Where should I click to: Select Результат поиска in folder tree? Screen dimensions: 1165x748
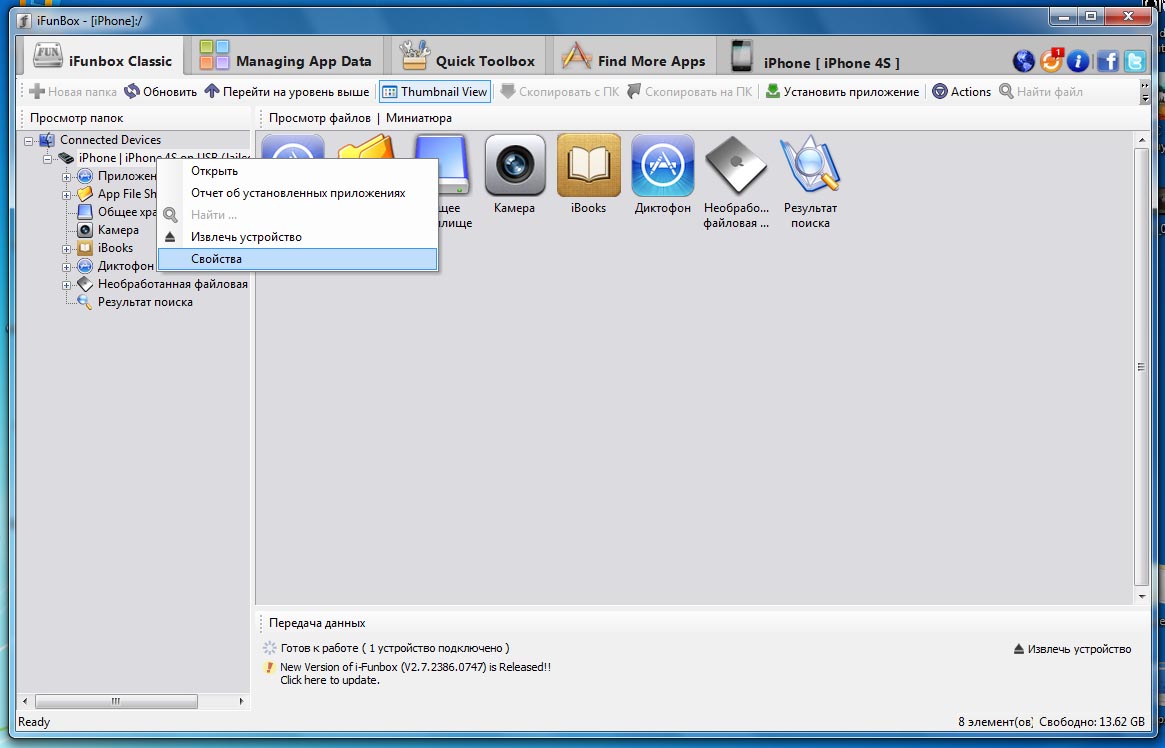tap(145, 302)
